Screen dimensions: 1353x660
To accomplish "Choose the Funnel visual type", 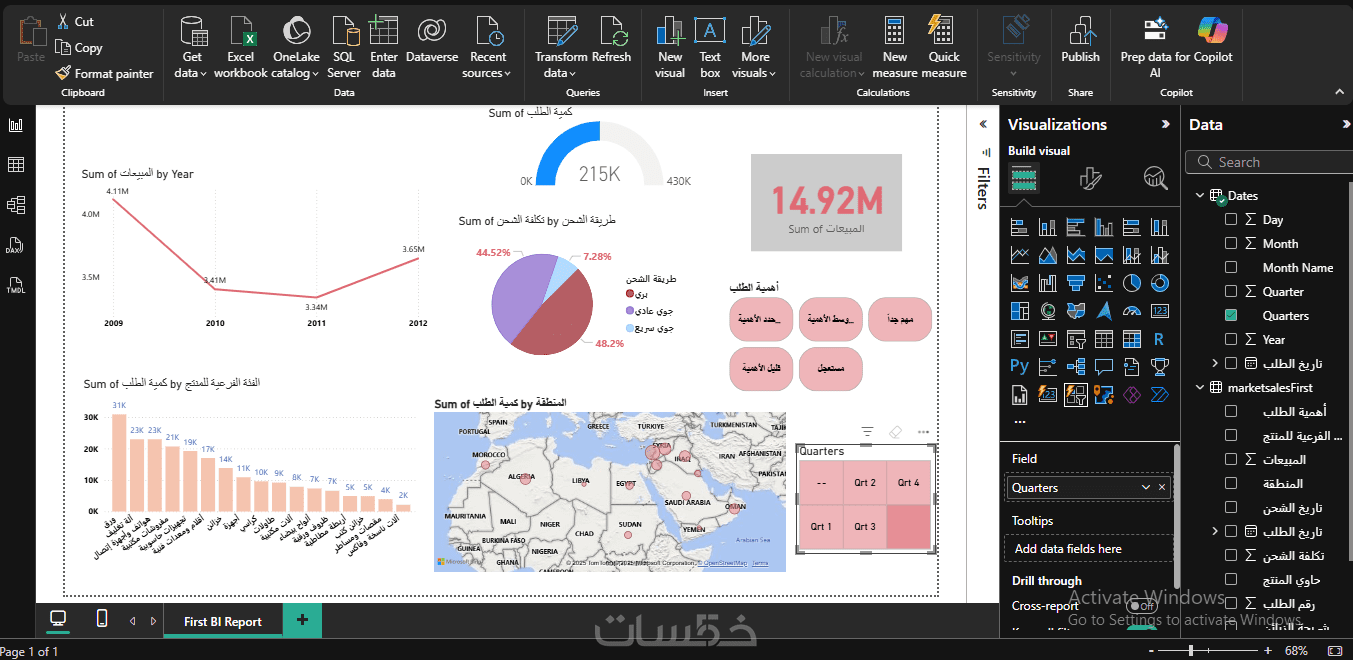I will click(1076, 283).
